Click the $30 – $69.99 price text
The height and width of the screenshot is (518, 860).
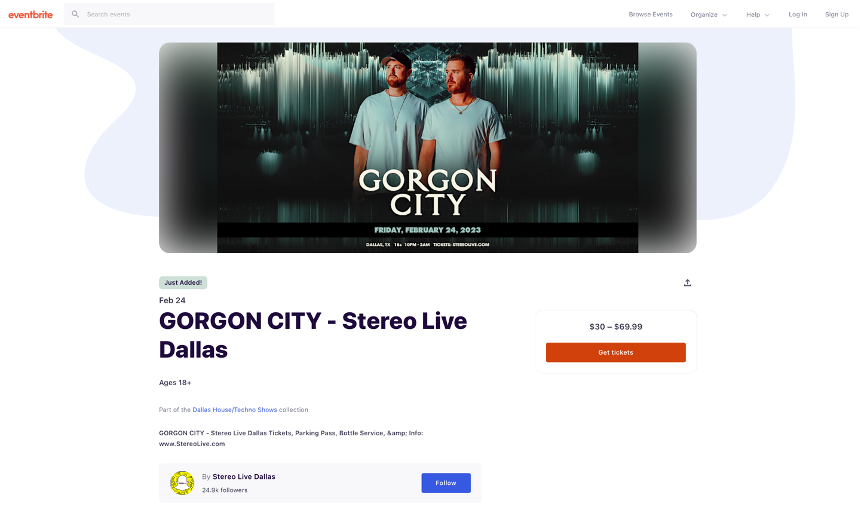pos(615,326)
